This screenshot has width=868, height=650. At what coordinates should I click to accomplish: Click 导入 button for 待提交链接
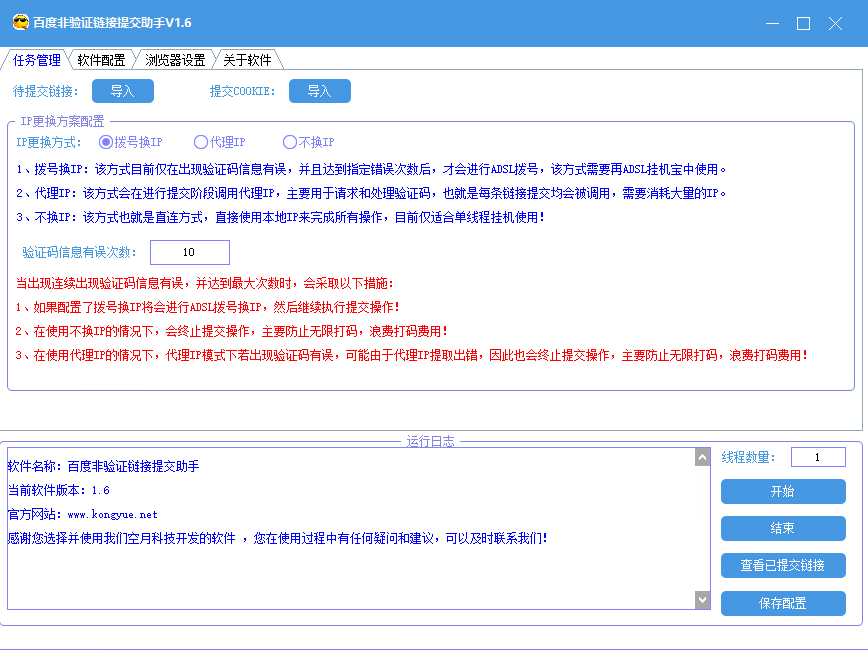pos(123,91)
